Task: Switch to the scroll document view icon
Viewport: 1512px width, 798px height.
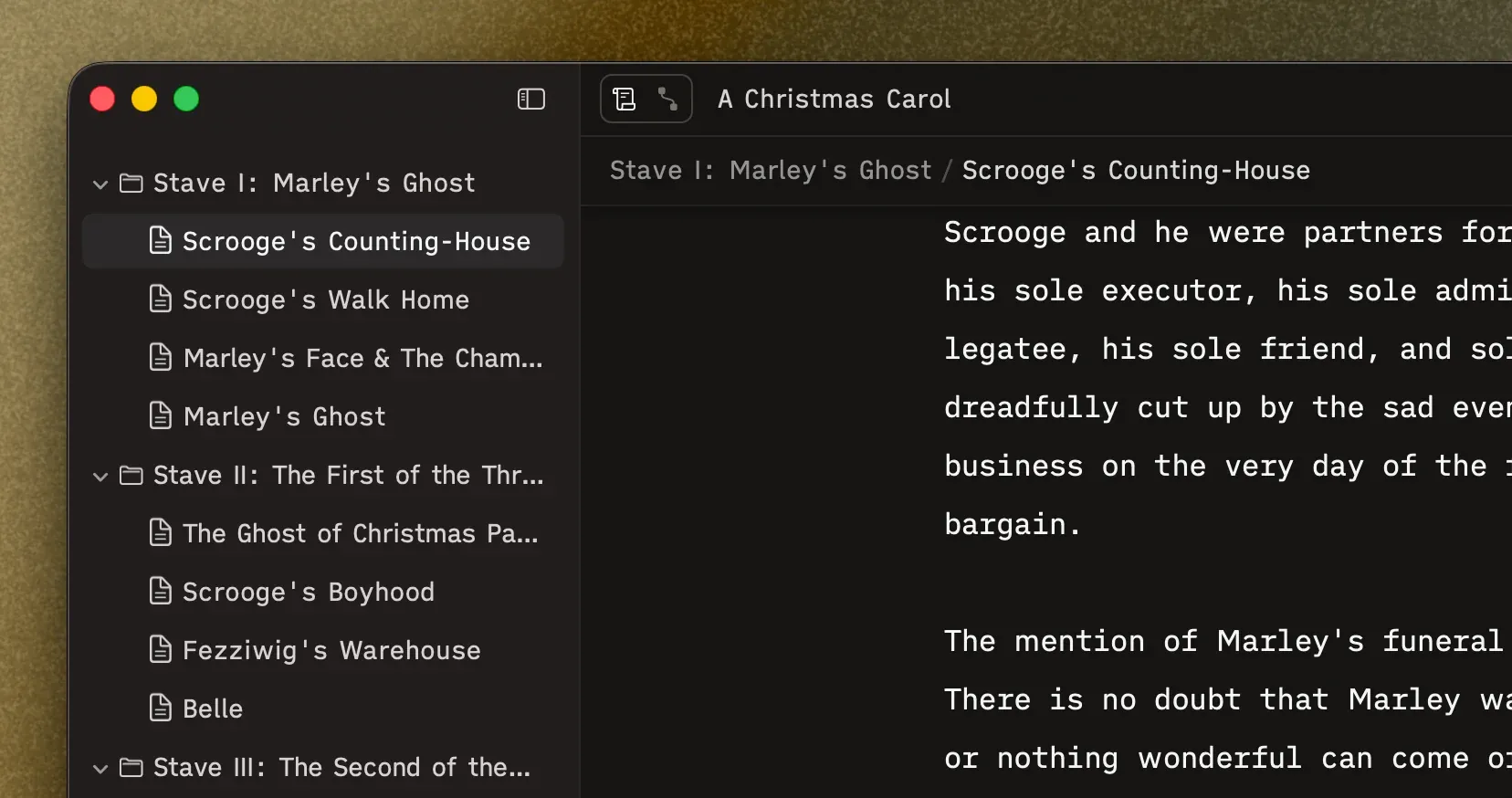Action: 625,99
